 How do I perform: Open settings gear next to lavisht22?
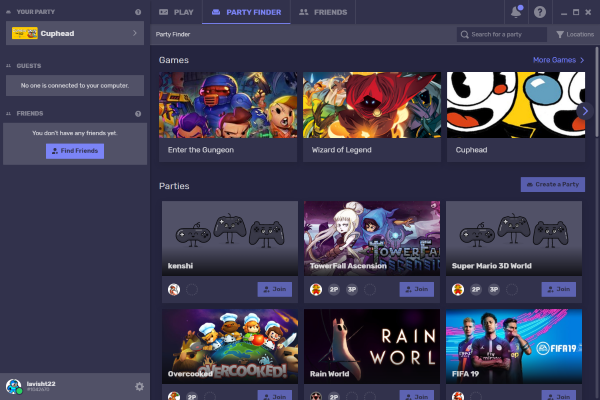(x=139, y=387)
